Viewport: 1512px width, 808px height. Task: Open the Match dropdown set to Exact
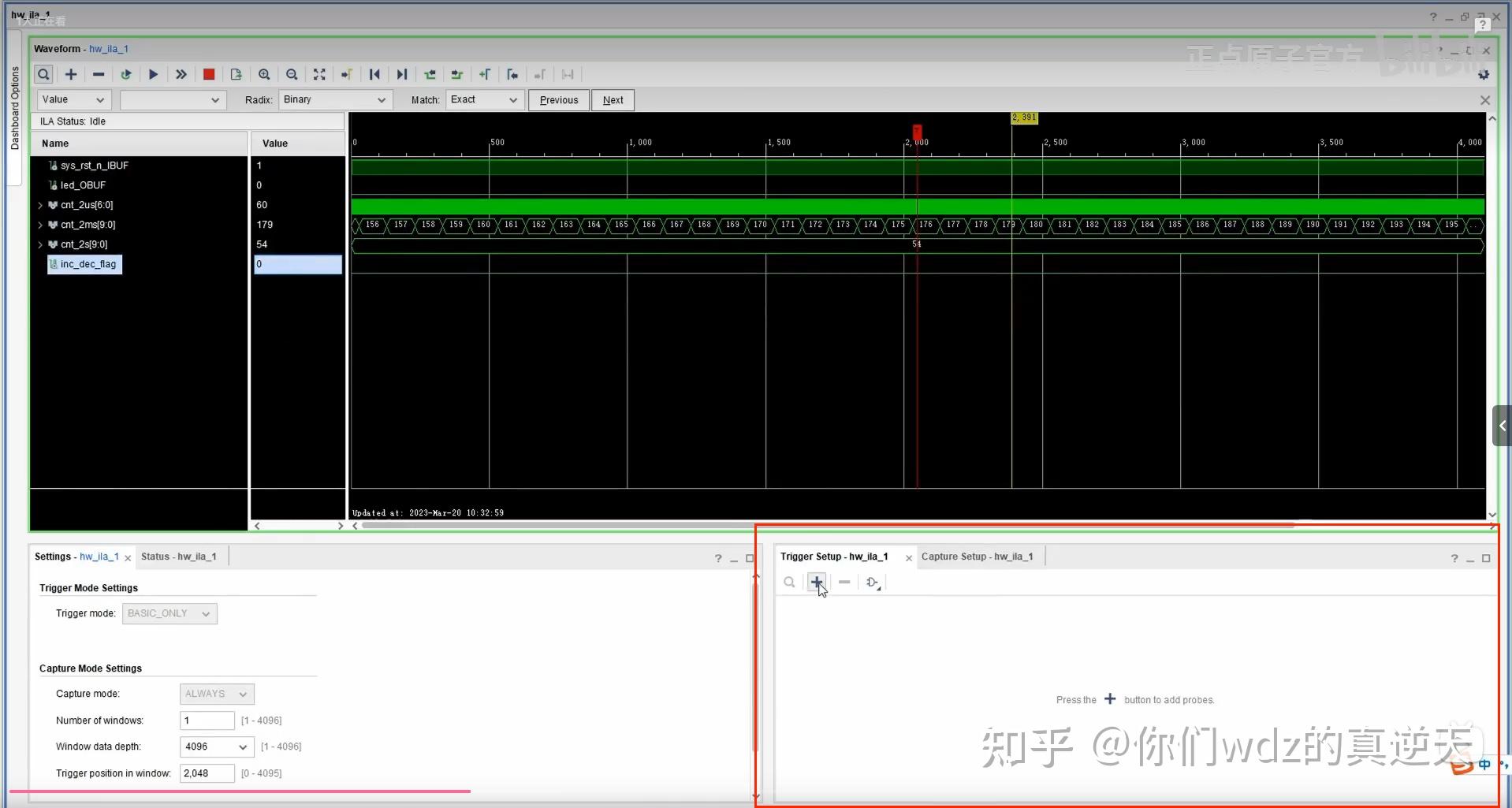(x=483, y=100)
